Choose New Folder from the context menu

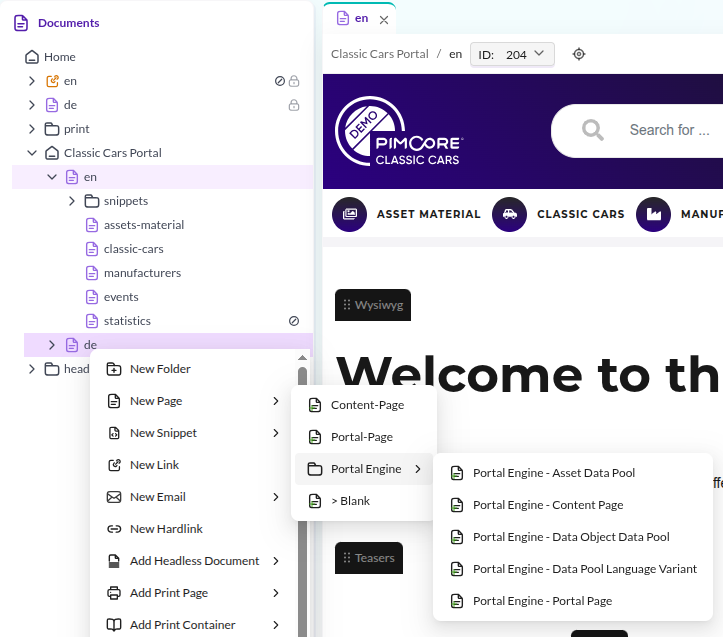(193, 369)
